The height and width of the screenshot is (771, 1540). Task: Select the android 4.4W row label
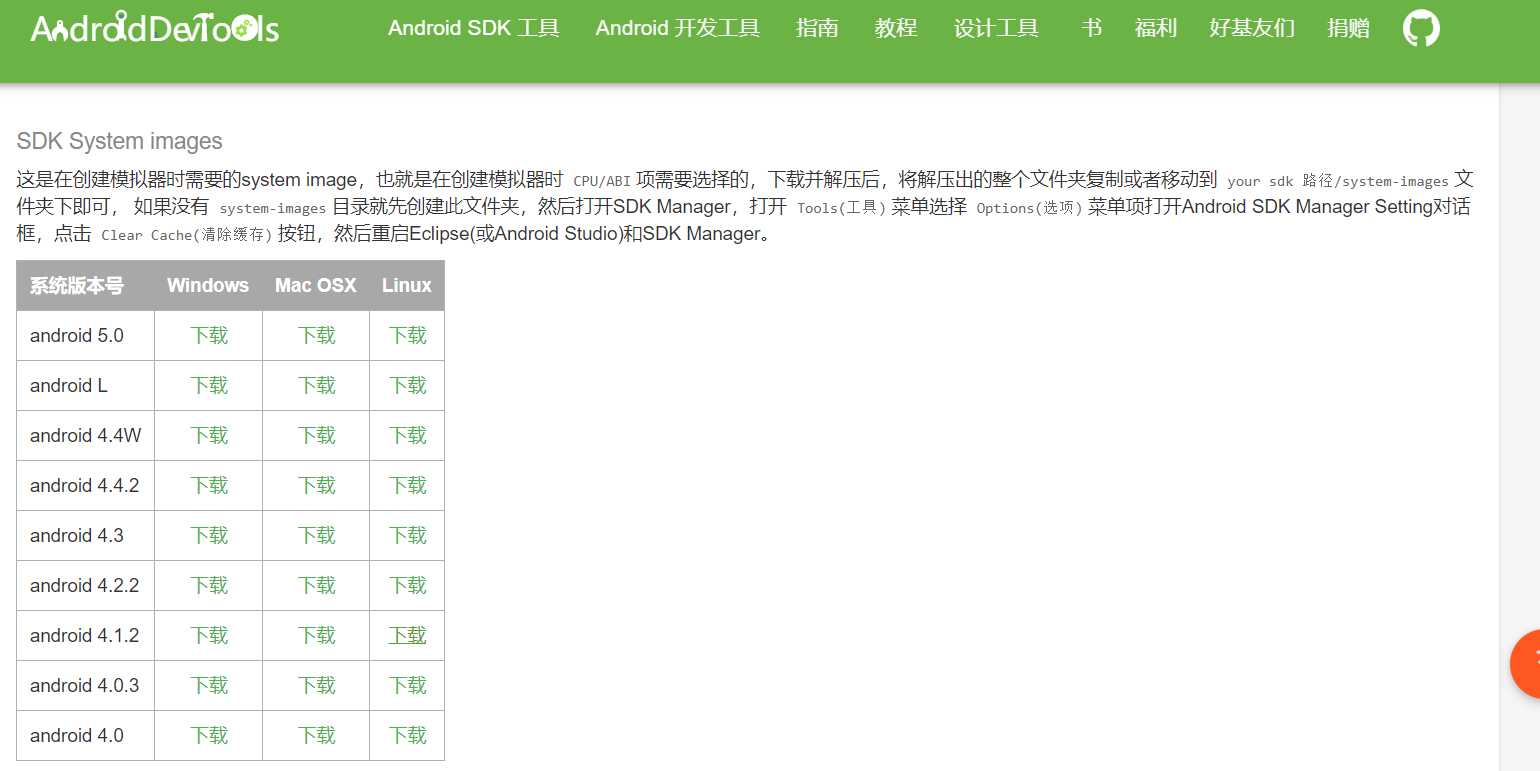(86, 435)
